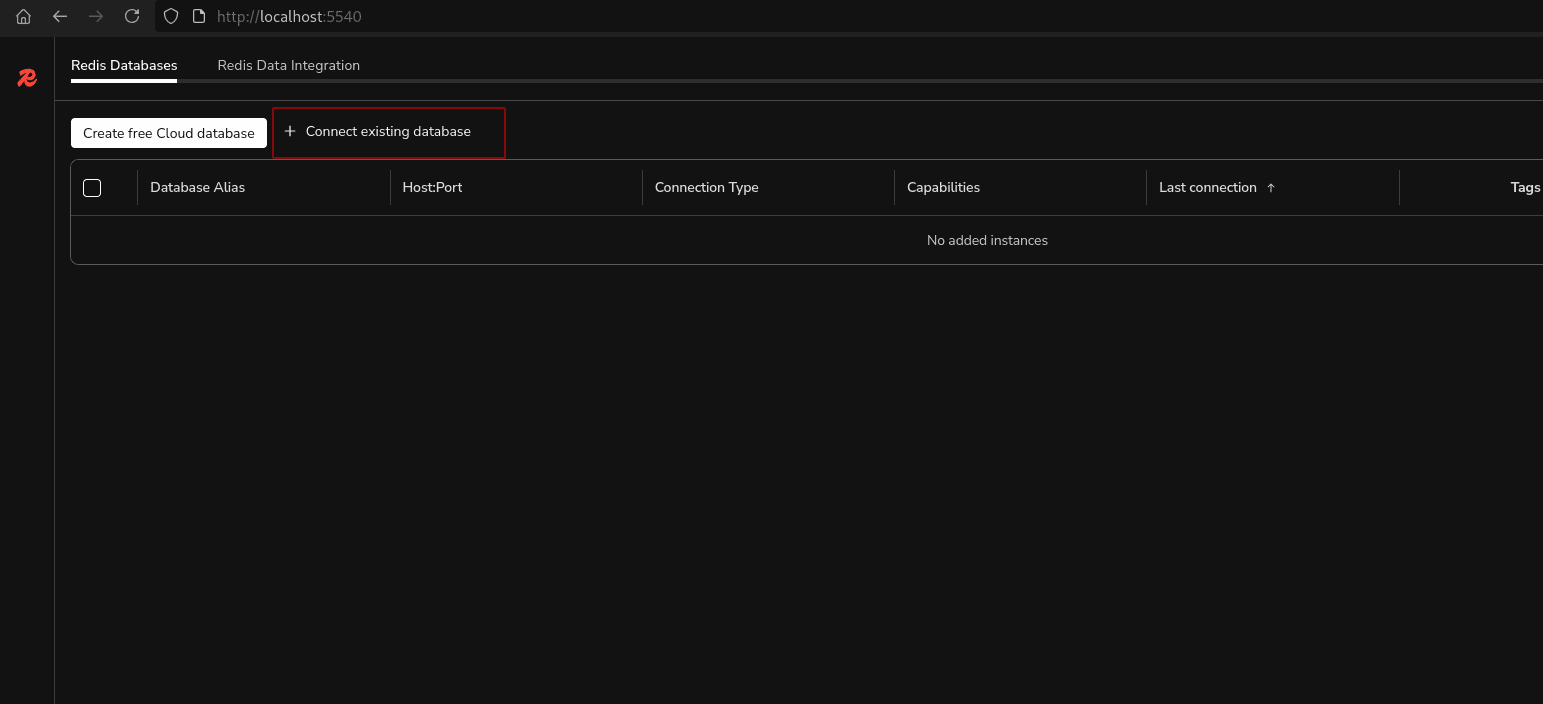Click the browser forward arrow
The image size is (1543, 704).
[x=96, y=16]
